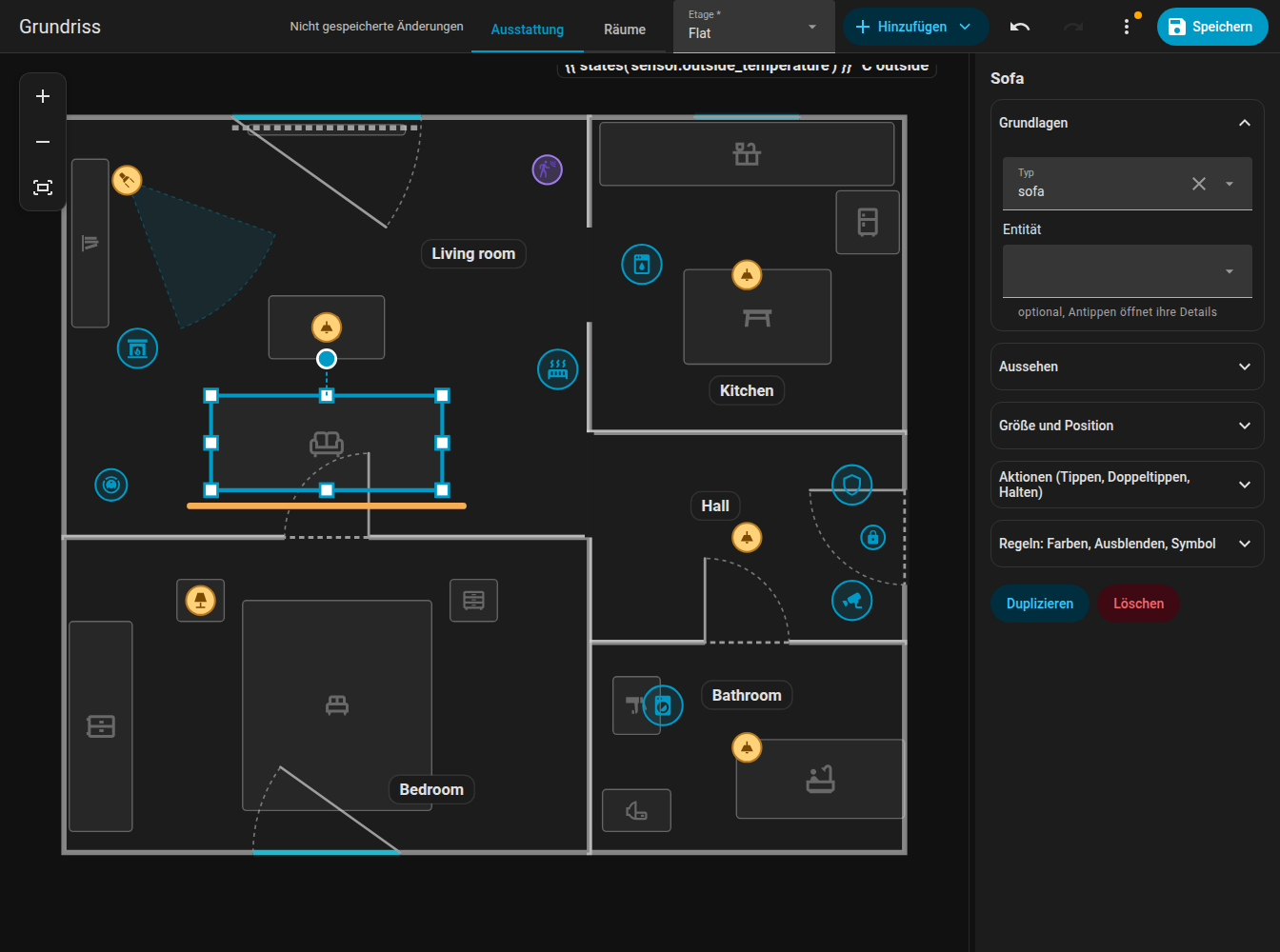This screenshot has height=952, width=1280.
Task: Click the Speichern button
Action: pyautogui.click(x=1211, y=27)
